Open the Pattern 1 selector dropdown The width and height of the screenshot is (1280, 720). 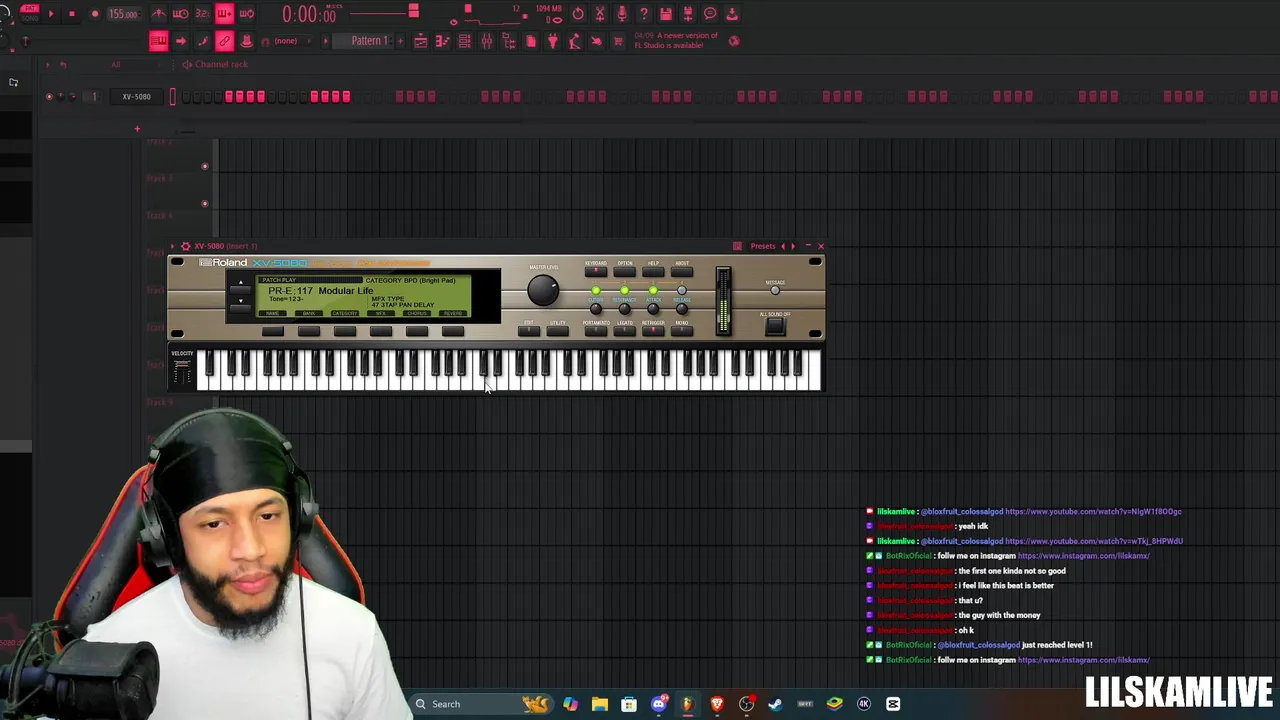pos(369,41)
